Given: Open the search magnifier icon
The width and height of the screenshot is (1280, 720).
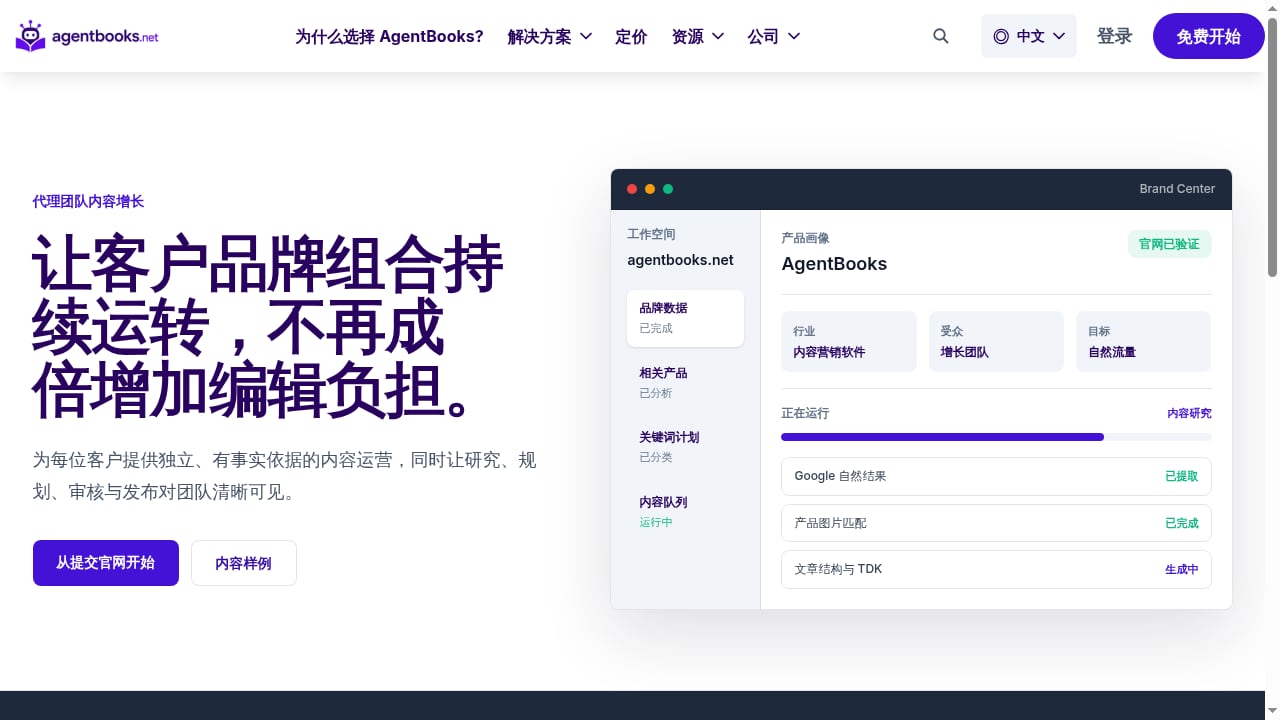Looking at the screenshot, I should pyautogui.click(x=941, y=36).
